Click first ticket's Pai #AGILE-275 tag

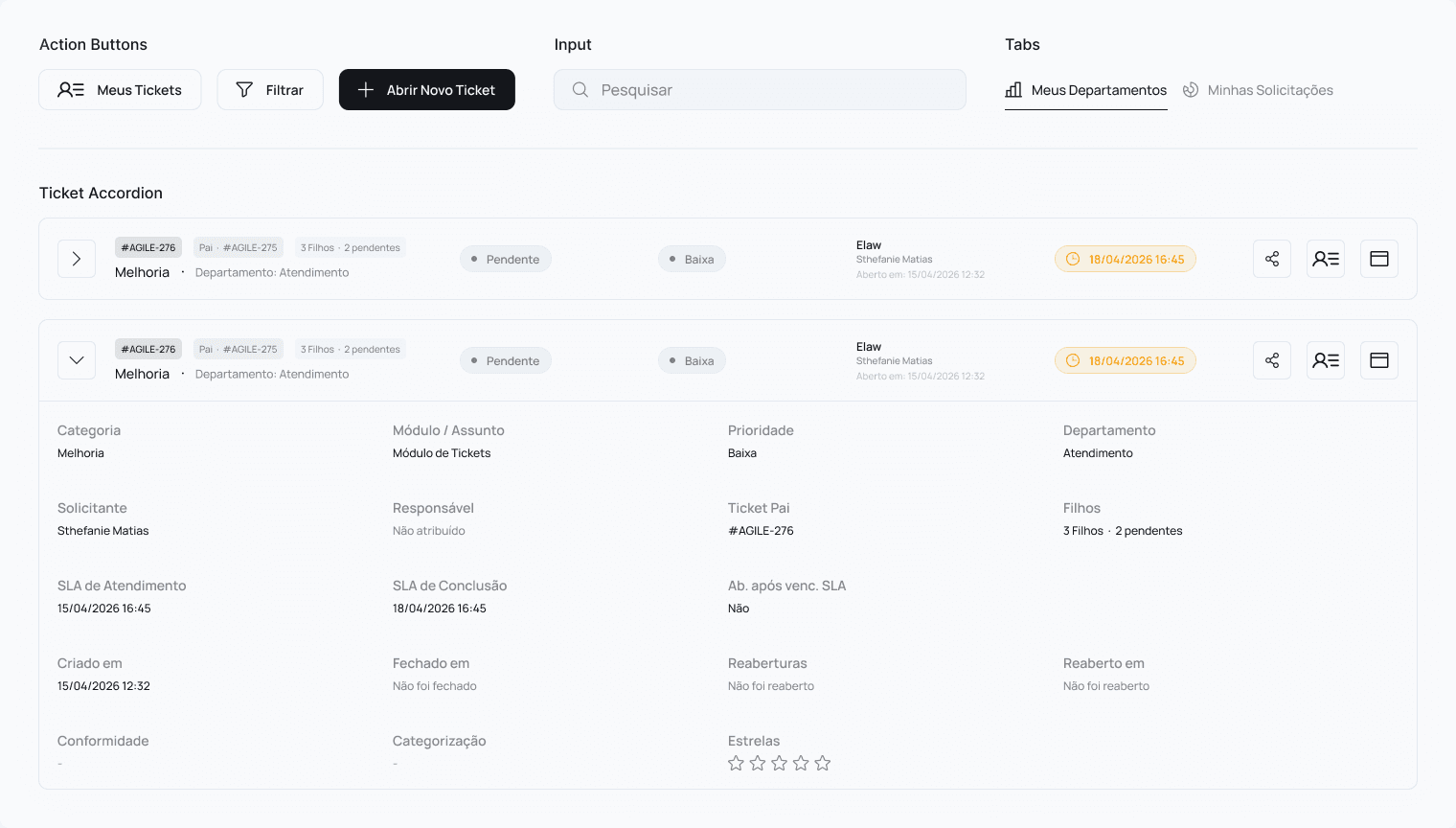pyautogui.click(x=239, y=247)
